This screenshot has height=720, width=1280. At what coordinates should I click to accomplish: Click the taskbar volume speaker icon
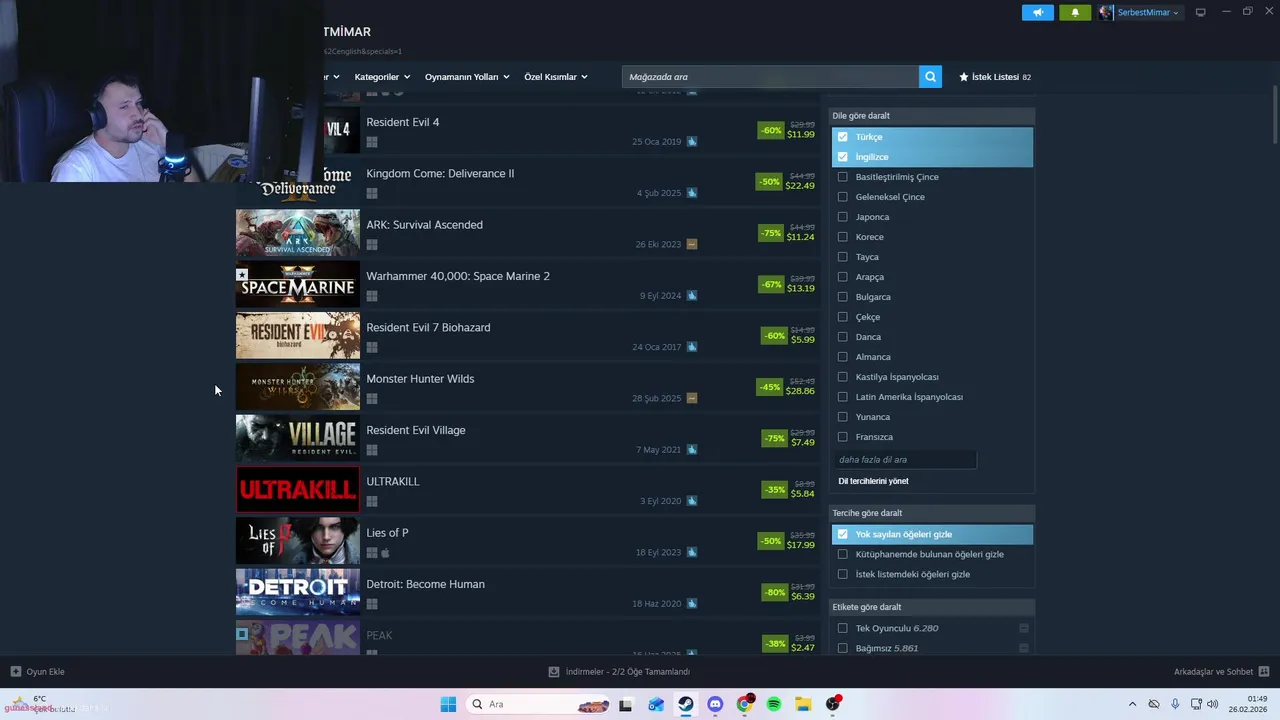point(1213,704)
